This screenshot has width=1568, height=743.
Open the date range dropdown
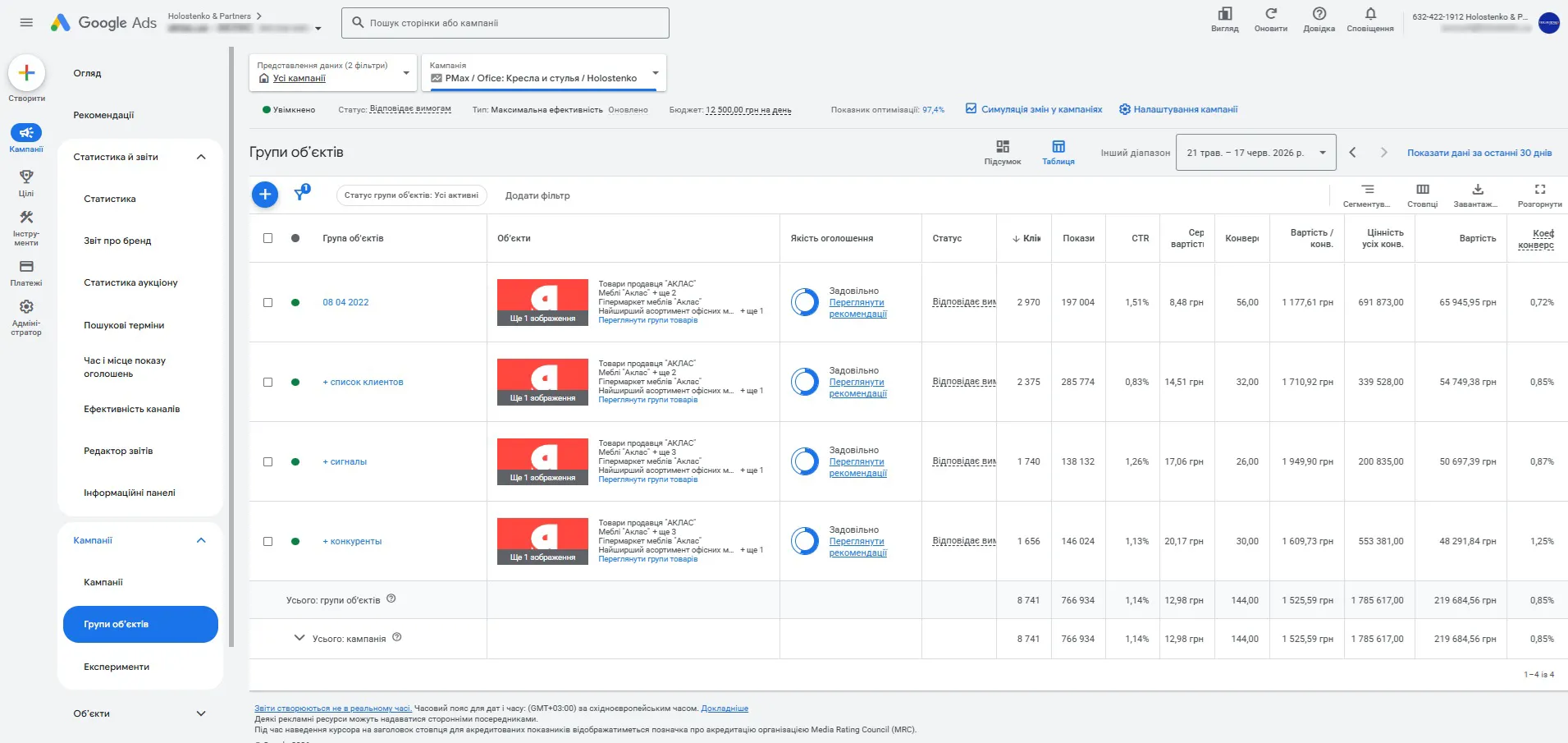(x=1256, y=153)
